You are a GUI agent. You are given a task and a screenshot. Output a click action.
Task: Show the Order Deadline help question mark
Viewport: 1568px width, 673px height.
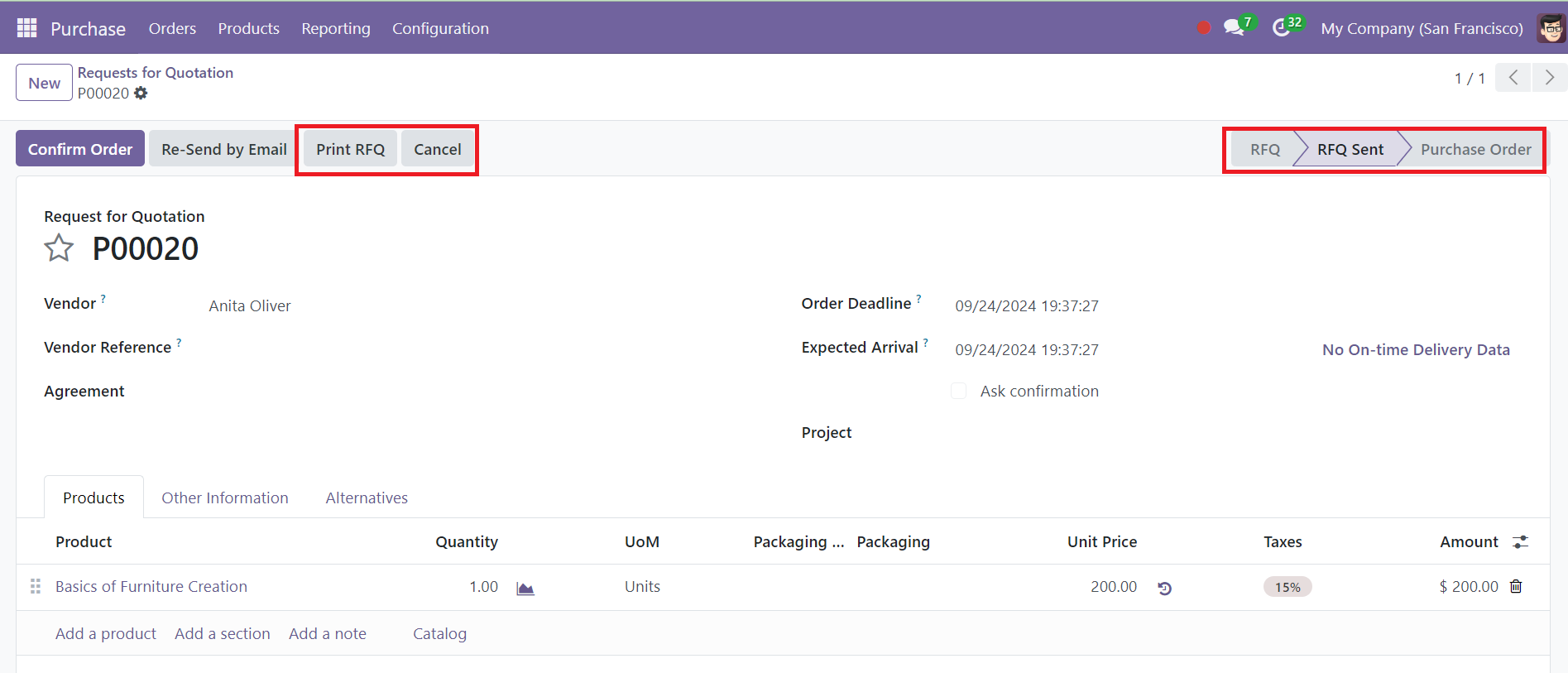[918, 298]
